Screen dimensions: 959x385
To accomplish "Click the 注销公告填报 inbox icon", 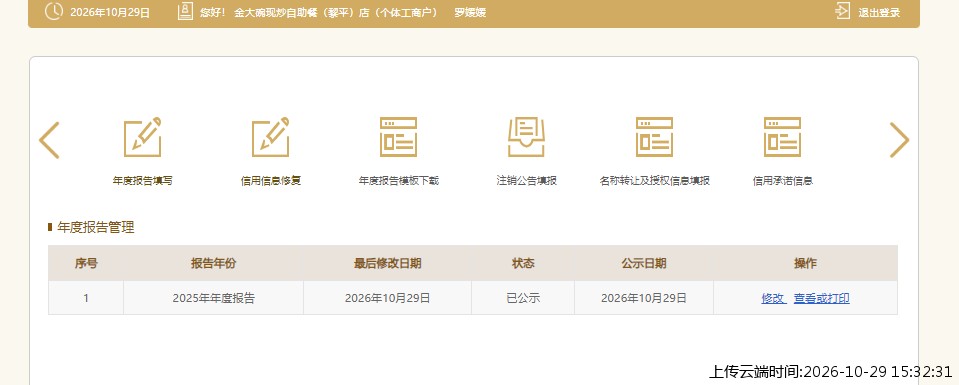I will (526, 137).
